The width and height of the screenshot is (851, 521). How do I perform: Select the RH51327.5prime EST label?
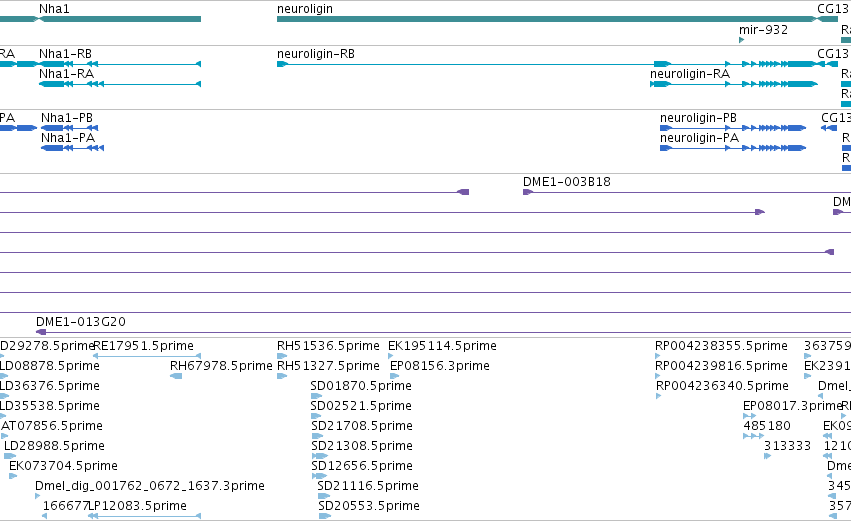[328, 366]
